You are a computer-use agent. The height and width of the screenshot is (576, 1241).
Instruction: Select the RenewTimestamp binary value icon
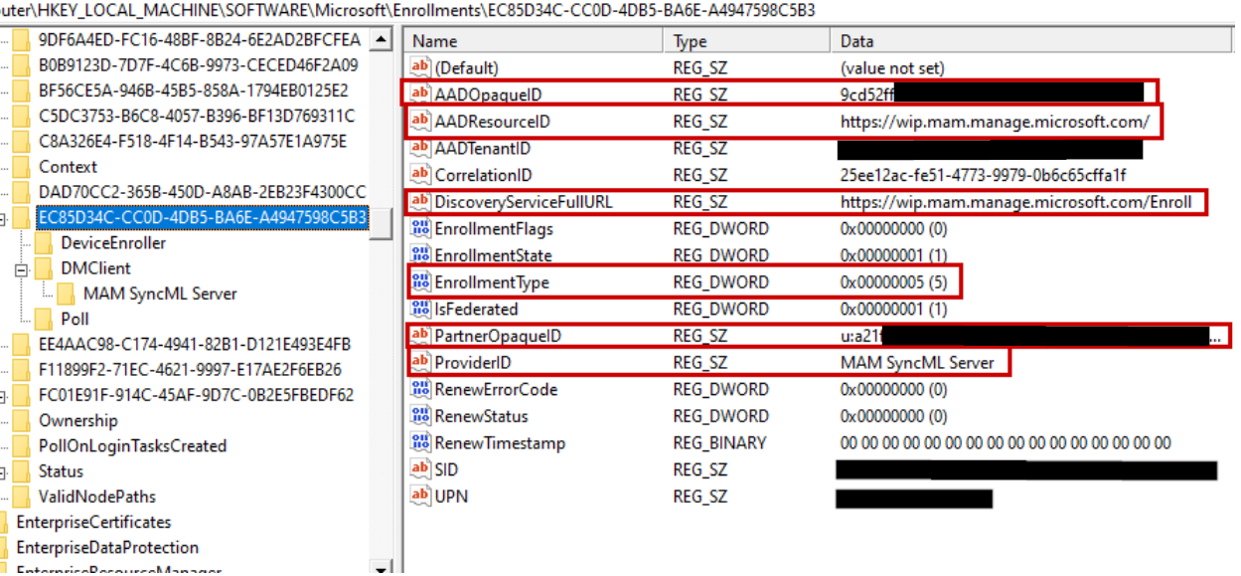(420, 443)
